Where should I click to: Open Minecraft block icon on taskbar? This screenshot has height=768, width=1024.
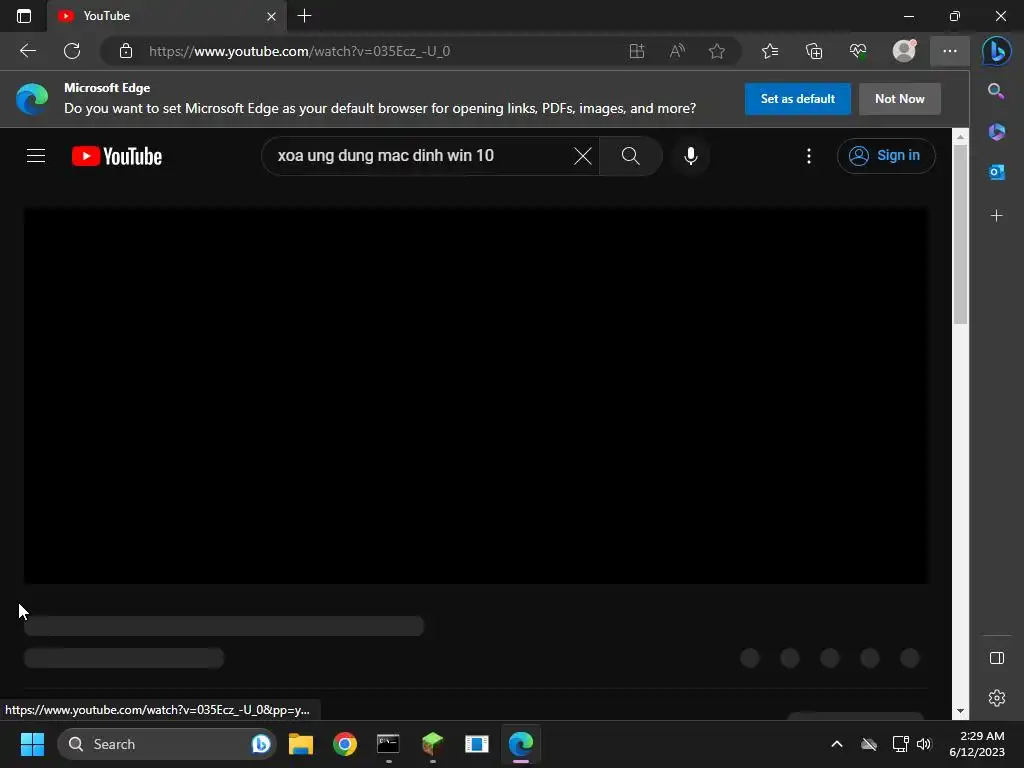coord(432,744)
